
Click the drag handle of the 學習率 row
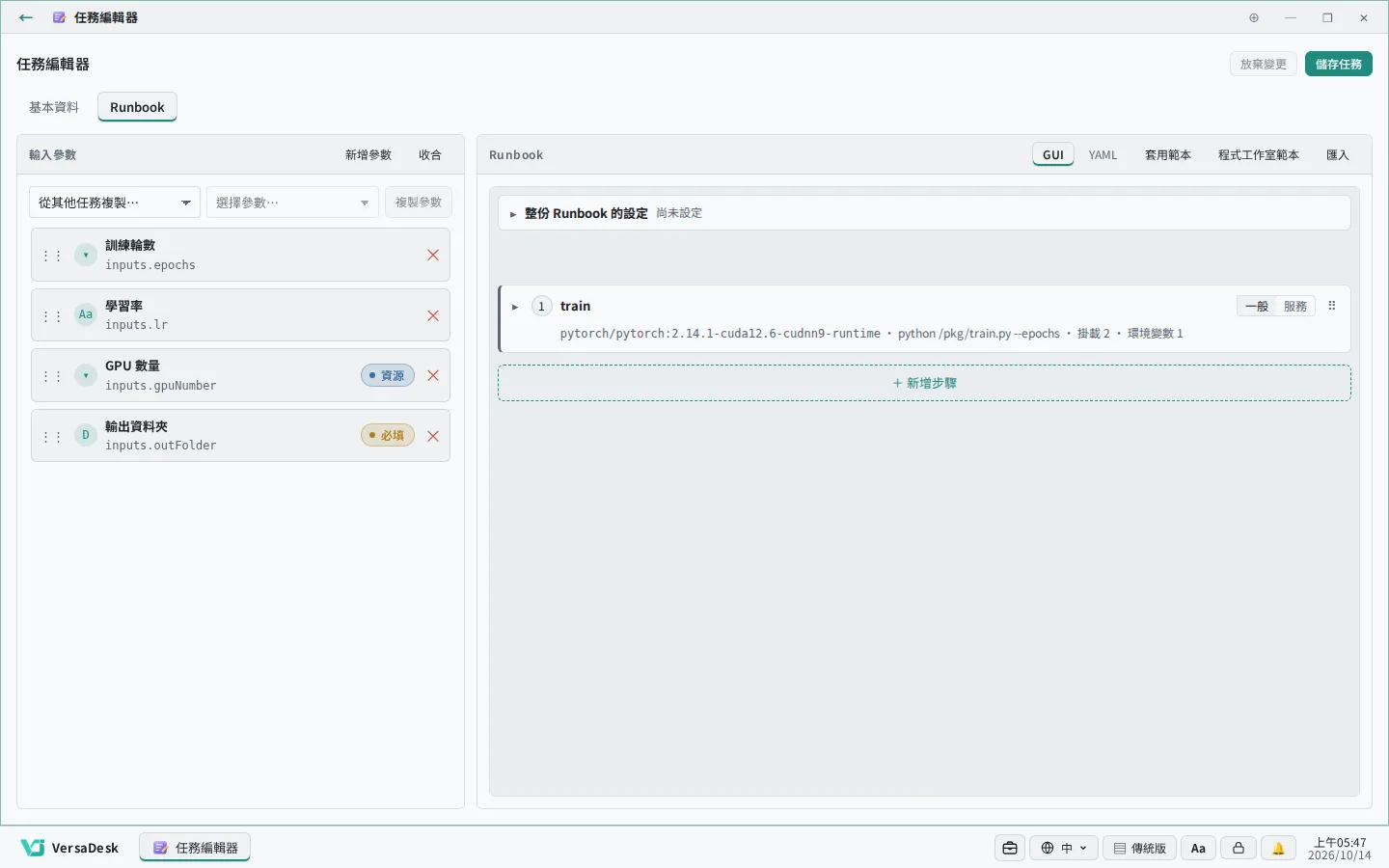(52, 315)
